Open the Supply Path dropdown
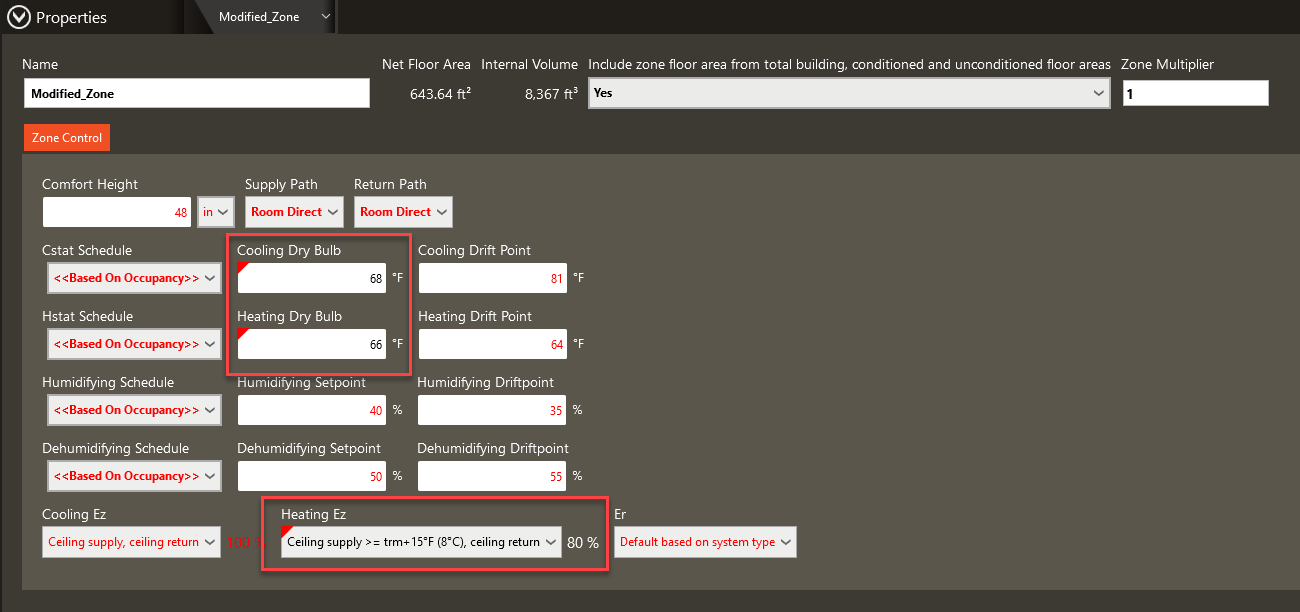 pos(294,212)
